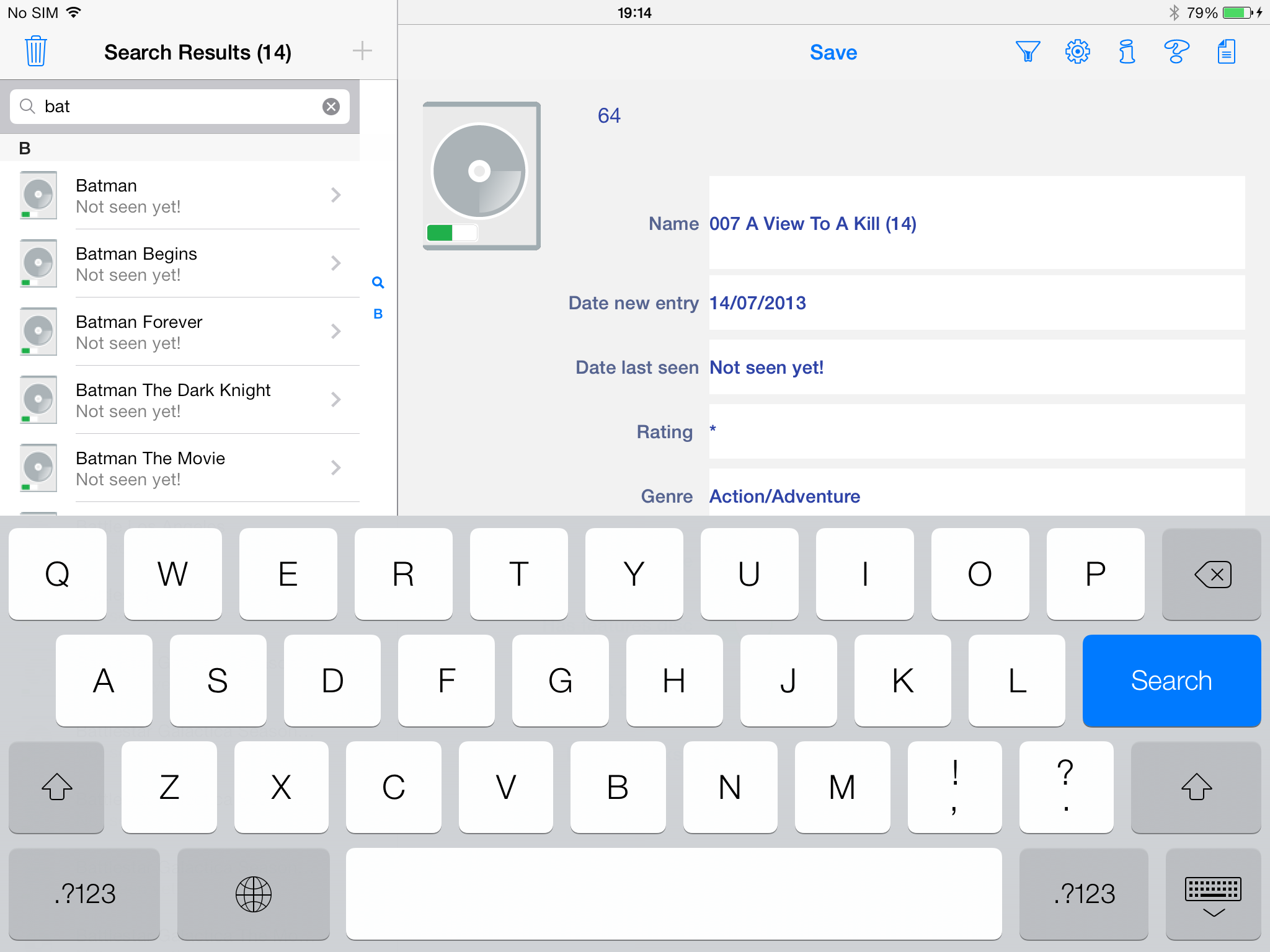Hide the keyboard with dismiss key
The width and height of the screenshot is (1270, 952).
[1213, 894]
